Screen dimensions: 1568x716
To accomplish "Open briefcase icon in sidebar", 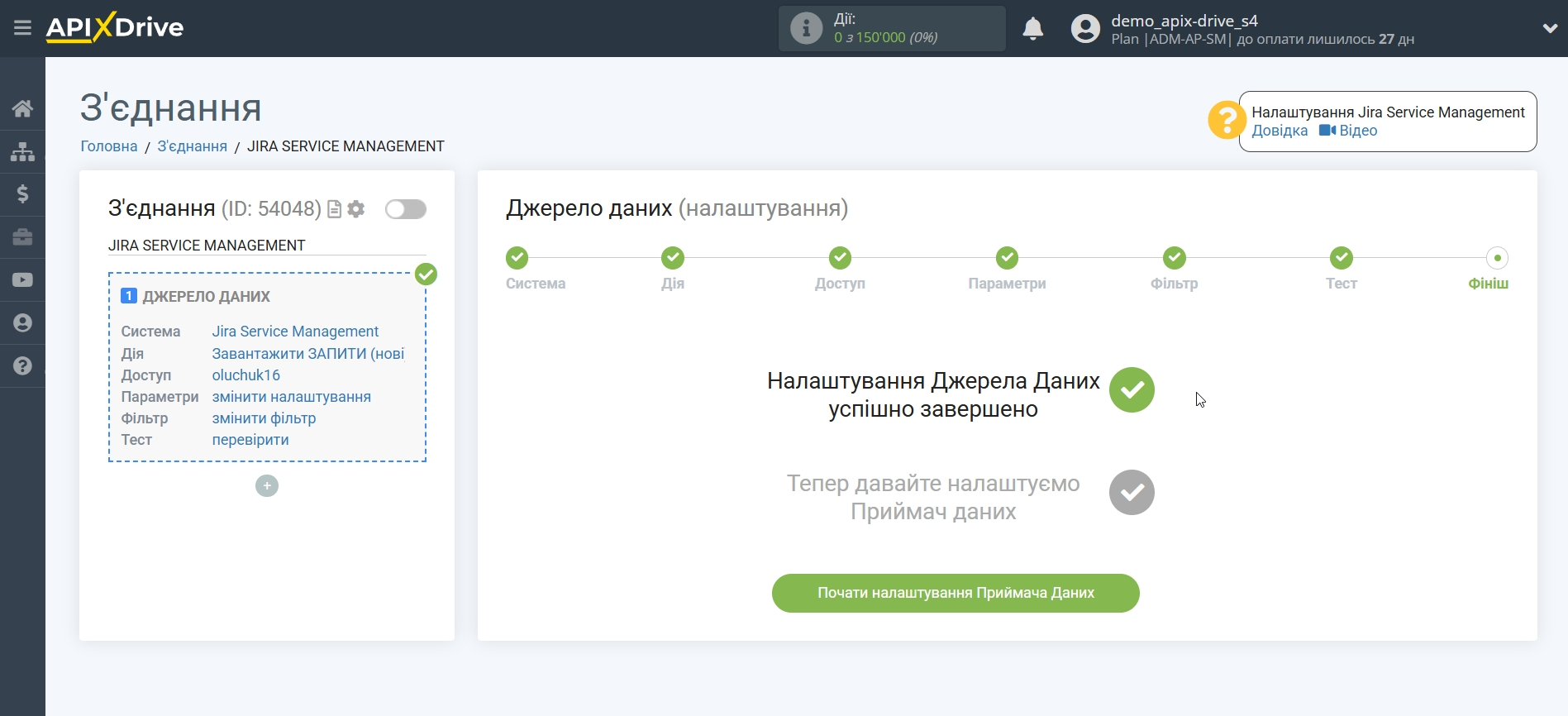I will tap(22, 237).
